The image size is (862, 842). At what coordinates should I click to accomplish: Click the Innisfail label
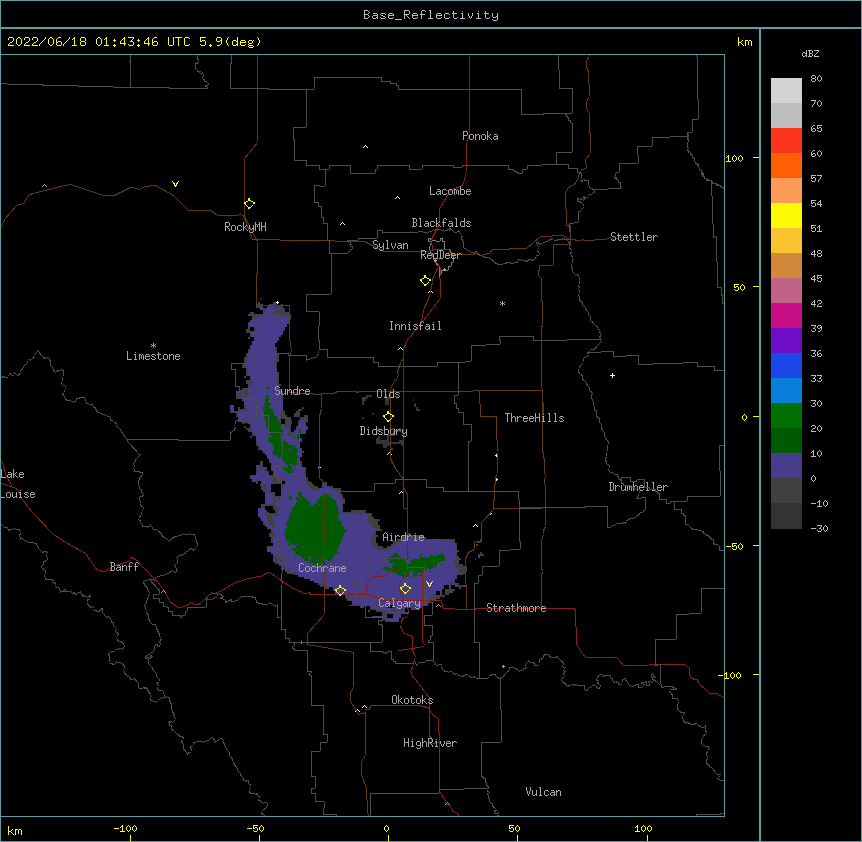pyautogui.click(x=415, y=326)
